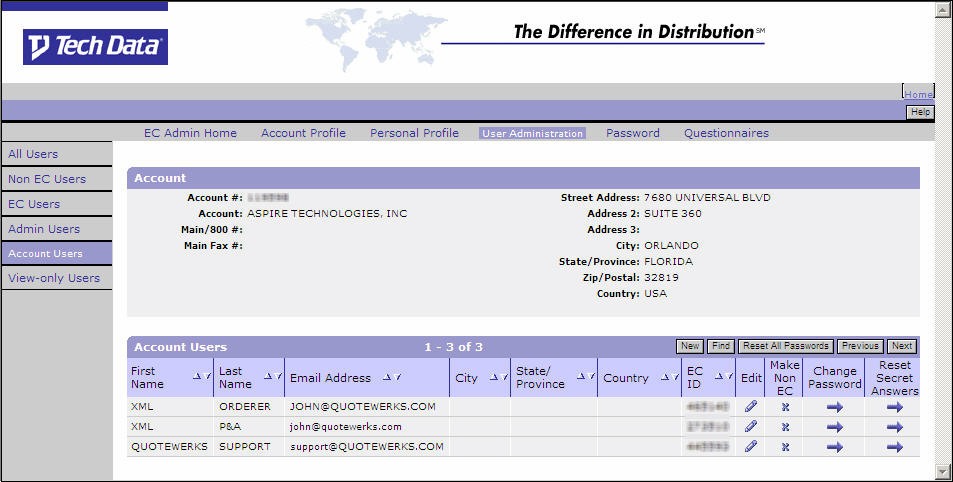Change password arrow for XML P&A
This screenshot has height=482, width=953.
click(834, 427)
